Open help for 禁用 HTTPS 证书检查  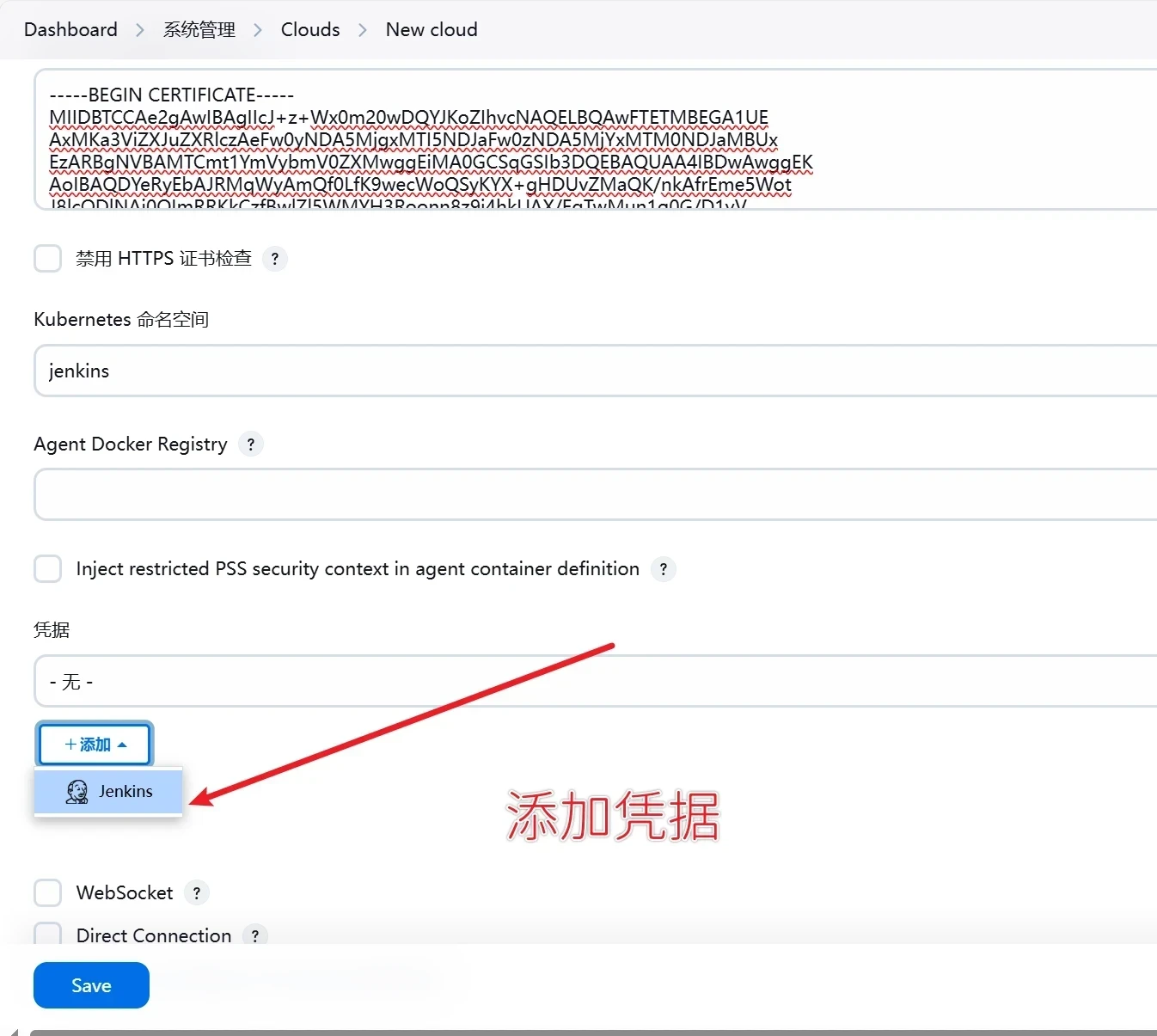pos(274,259)
